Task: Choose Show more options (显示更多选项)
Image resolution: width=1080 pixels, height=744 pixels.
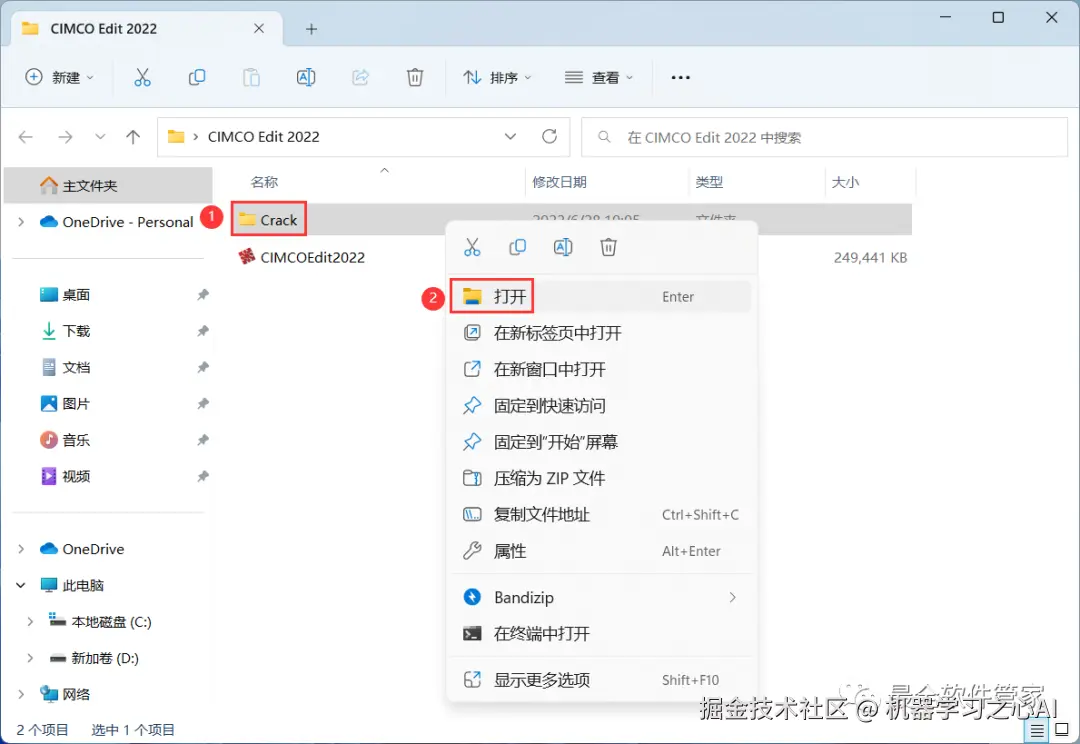Action: coord(600,680)
